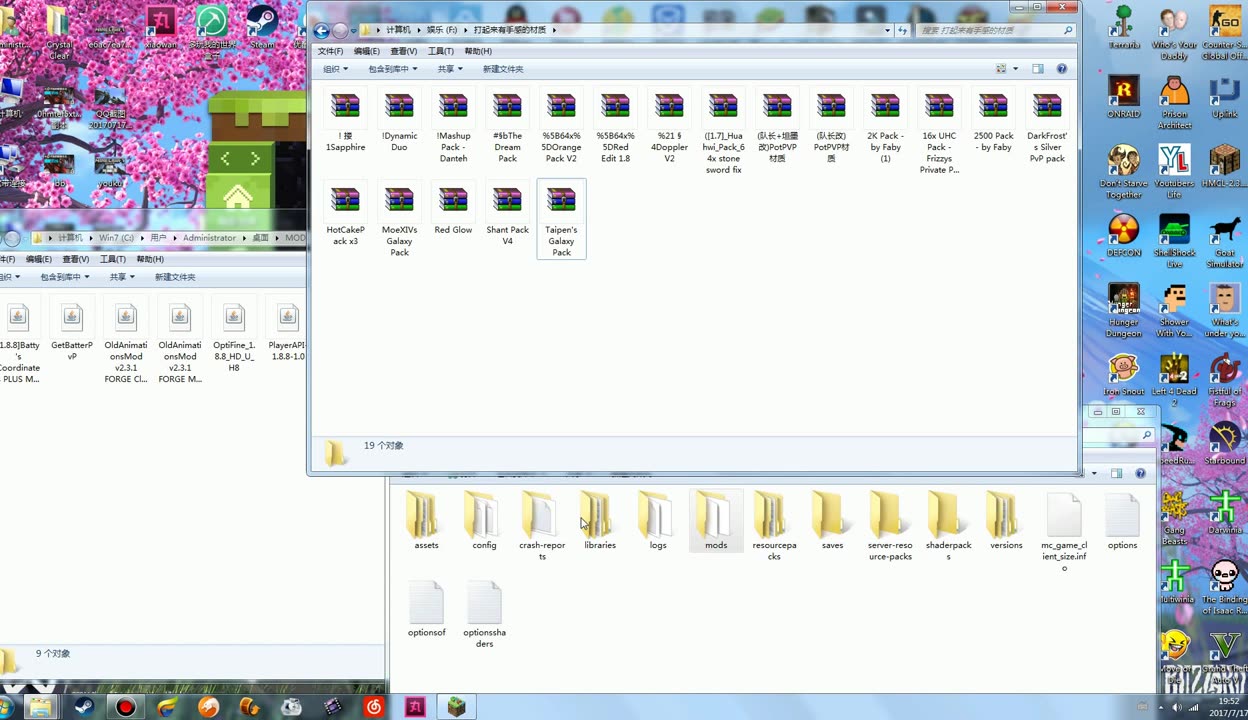This screenshot has height=720, width=1248.
Task: Expand 包含到库中 dropdown in front window
Action: [393, 69]
